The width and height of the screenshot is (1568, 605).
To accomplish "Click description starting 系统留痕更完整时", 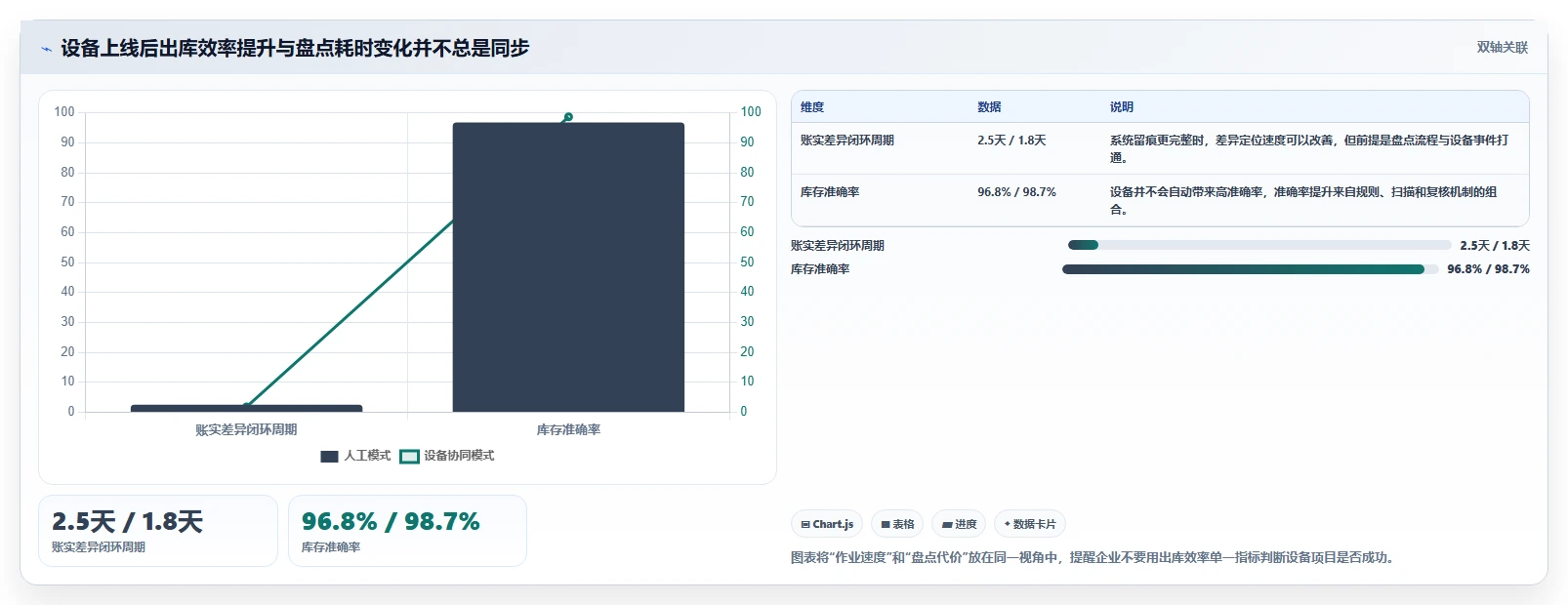I will pos(1309,149).
